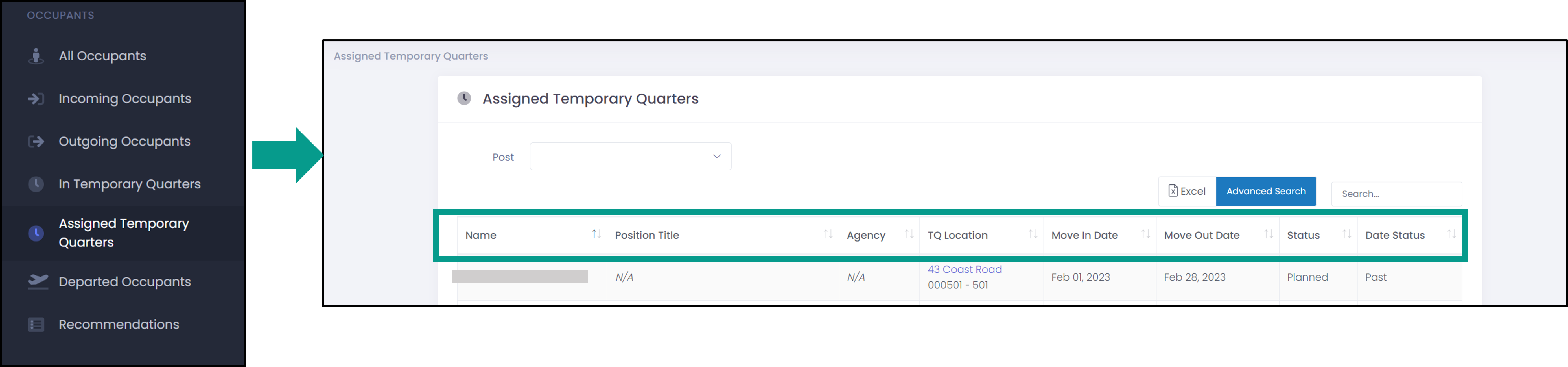Click the Incoming Occupants arrow icon
The image size is (1568, 367).
pyautogui.click(x=36, y=99)
